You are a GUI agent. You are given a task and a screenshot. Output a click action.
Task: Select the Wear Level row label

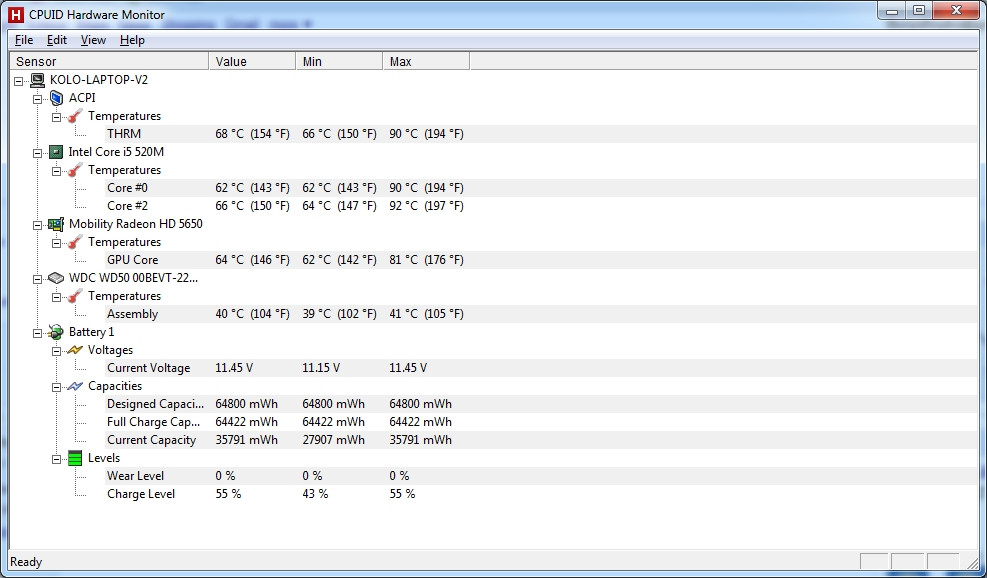135,476
